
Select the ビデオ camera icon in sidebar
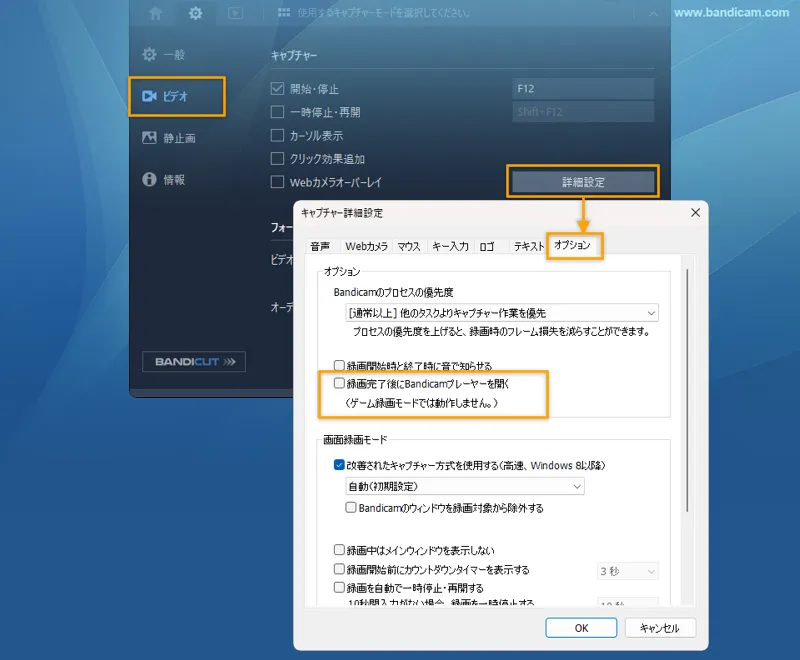pyautogui.click(x=149, y=96)
